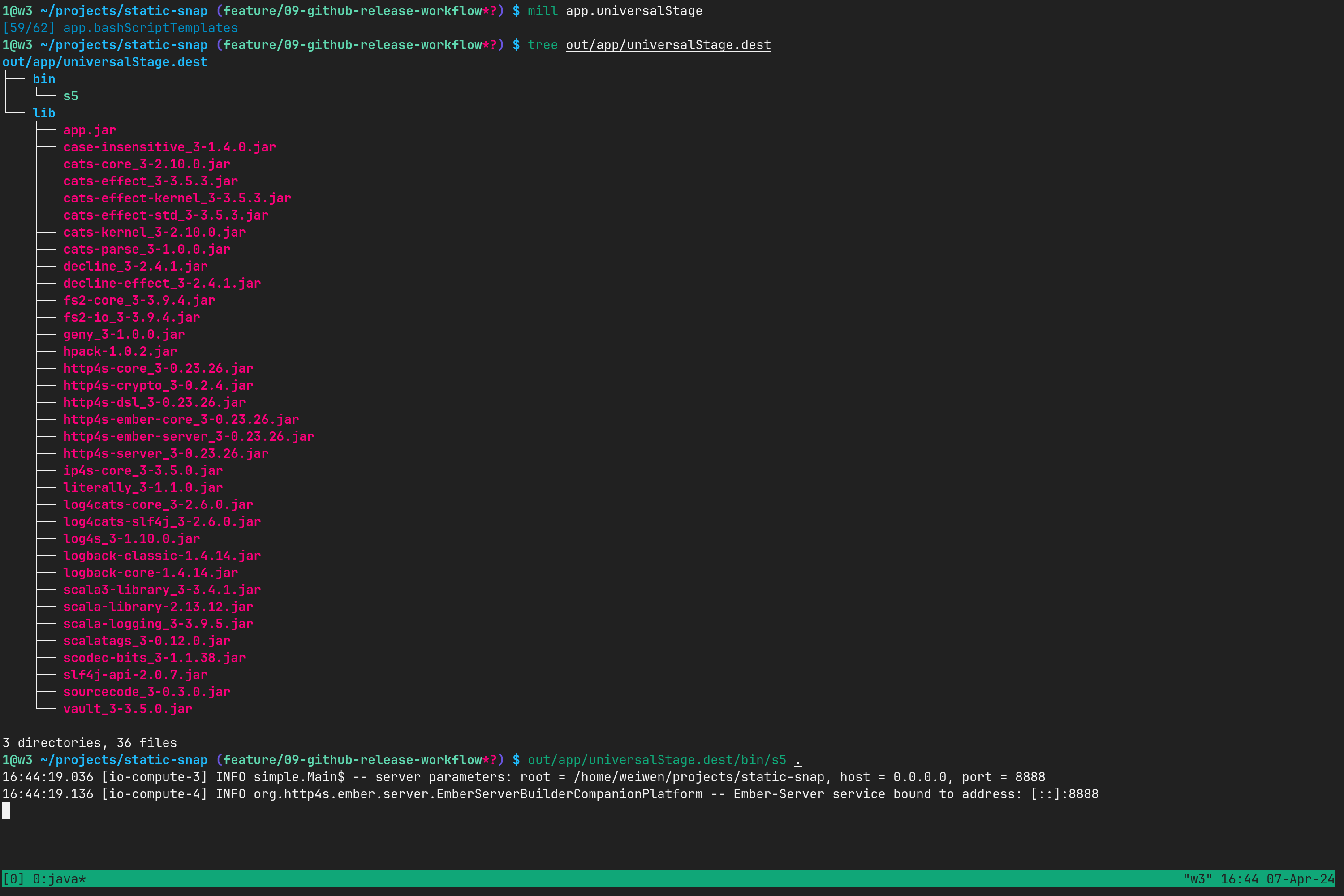1344x896 pixels.
Task: Click the blue root path out/app/universalStage.dest
Action: pyautogui.click(x=105, y=62)
